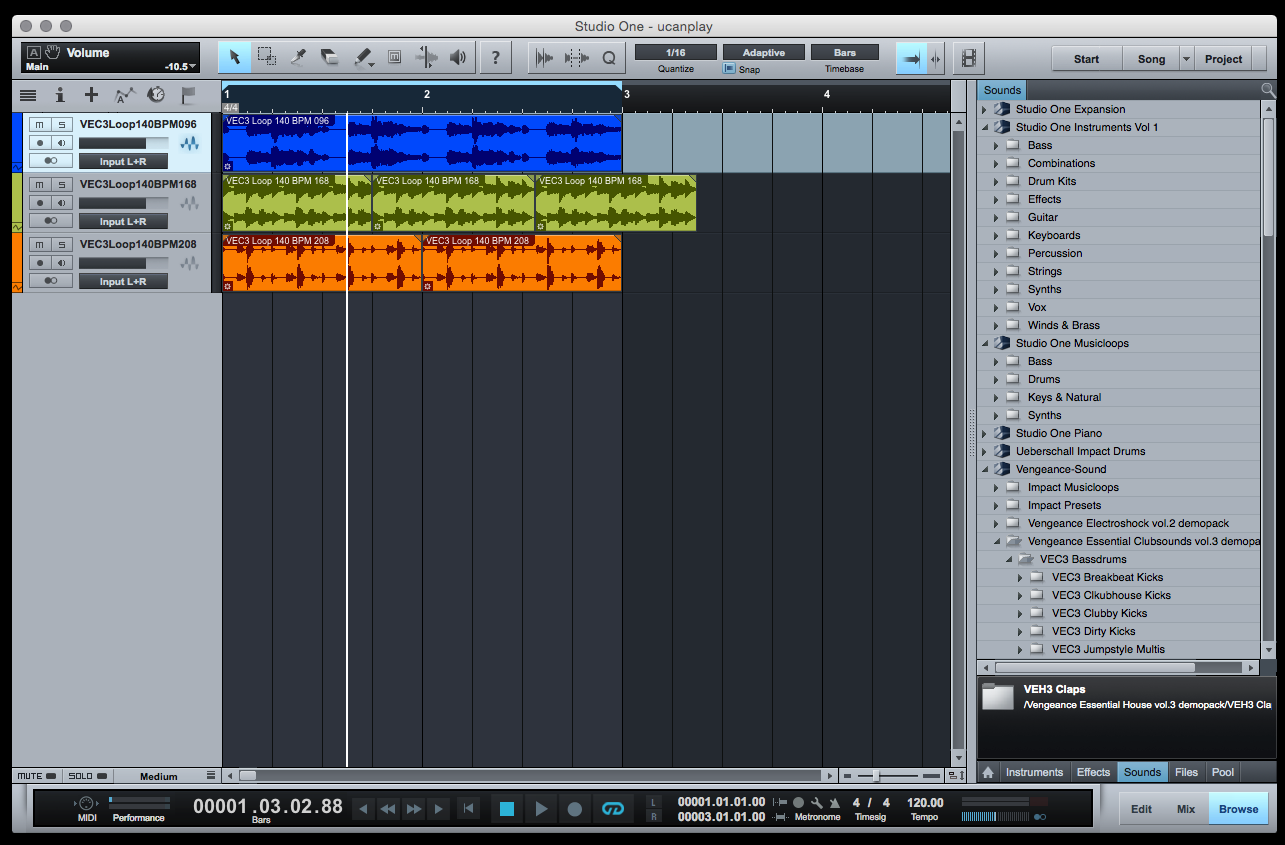Start playback with the Play button
This screenshot has width=1285, height=845.
(x=541, y=809)
